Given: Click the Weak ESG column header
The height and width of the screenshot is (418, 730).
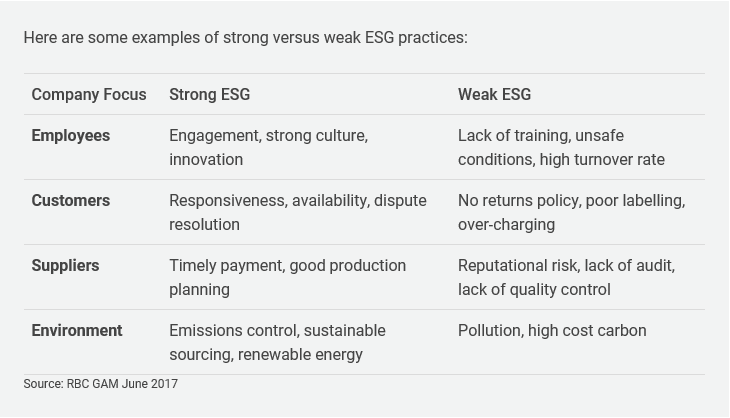Looking at the screenshot, I should pyautogui.click(x=494, y=95).
